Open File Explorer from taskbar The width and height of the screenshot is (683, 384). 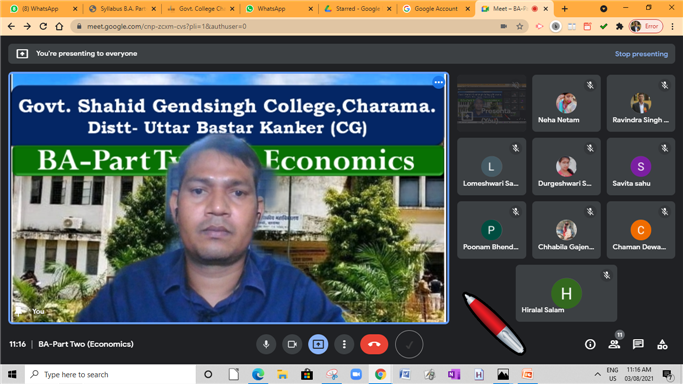(282, 374)
